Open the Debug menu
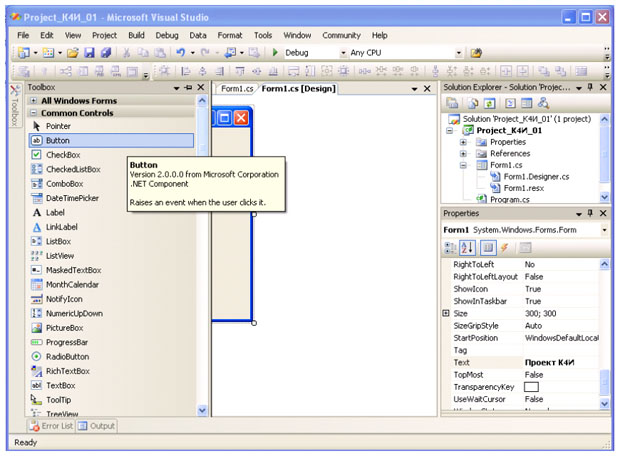The height and width of the screenshot is (456, 620). point(167,35)
